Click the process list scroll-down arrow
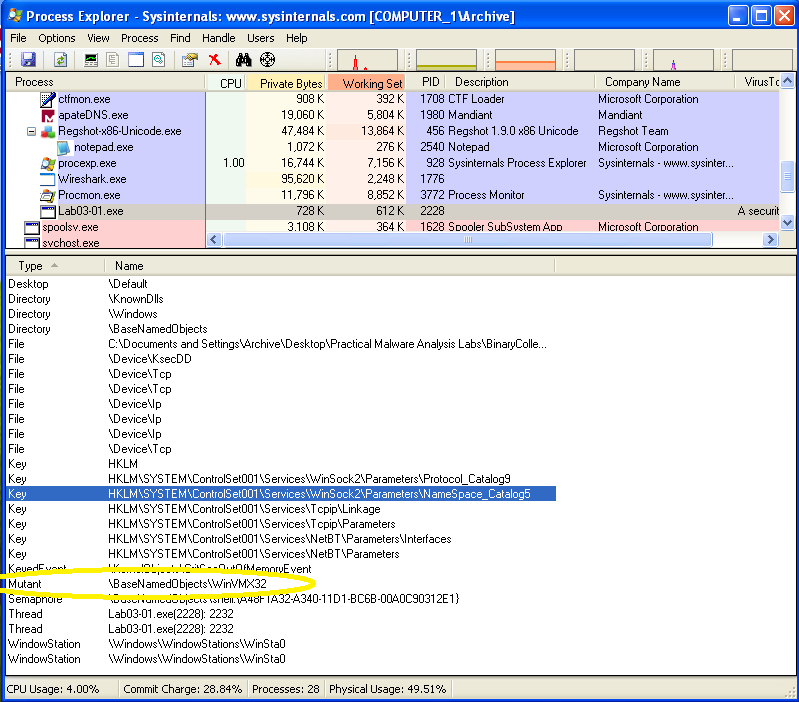 pyautogui.click(x=787, y=223)
